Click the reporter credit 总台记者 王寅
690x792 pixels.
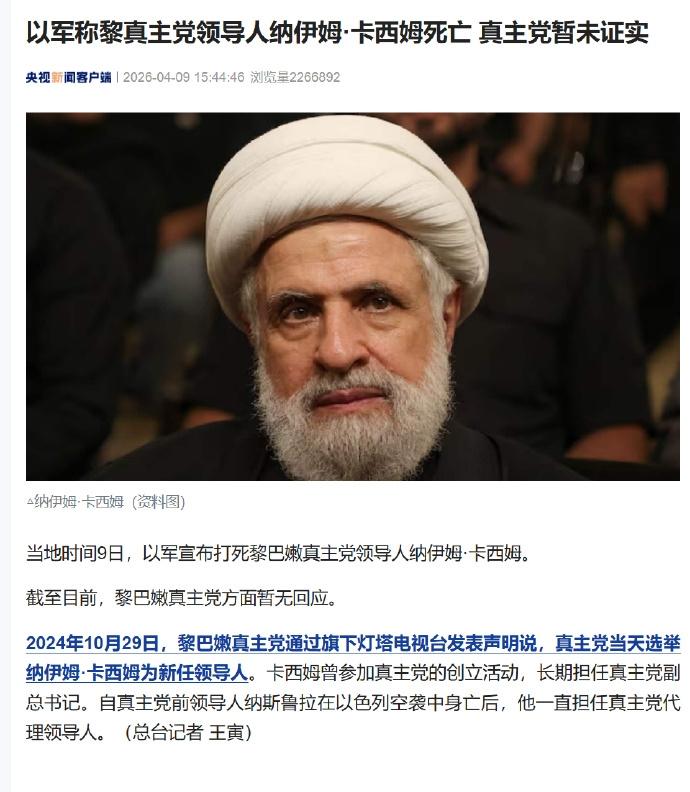click(x=188, y=731)
